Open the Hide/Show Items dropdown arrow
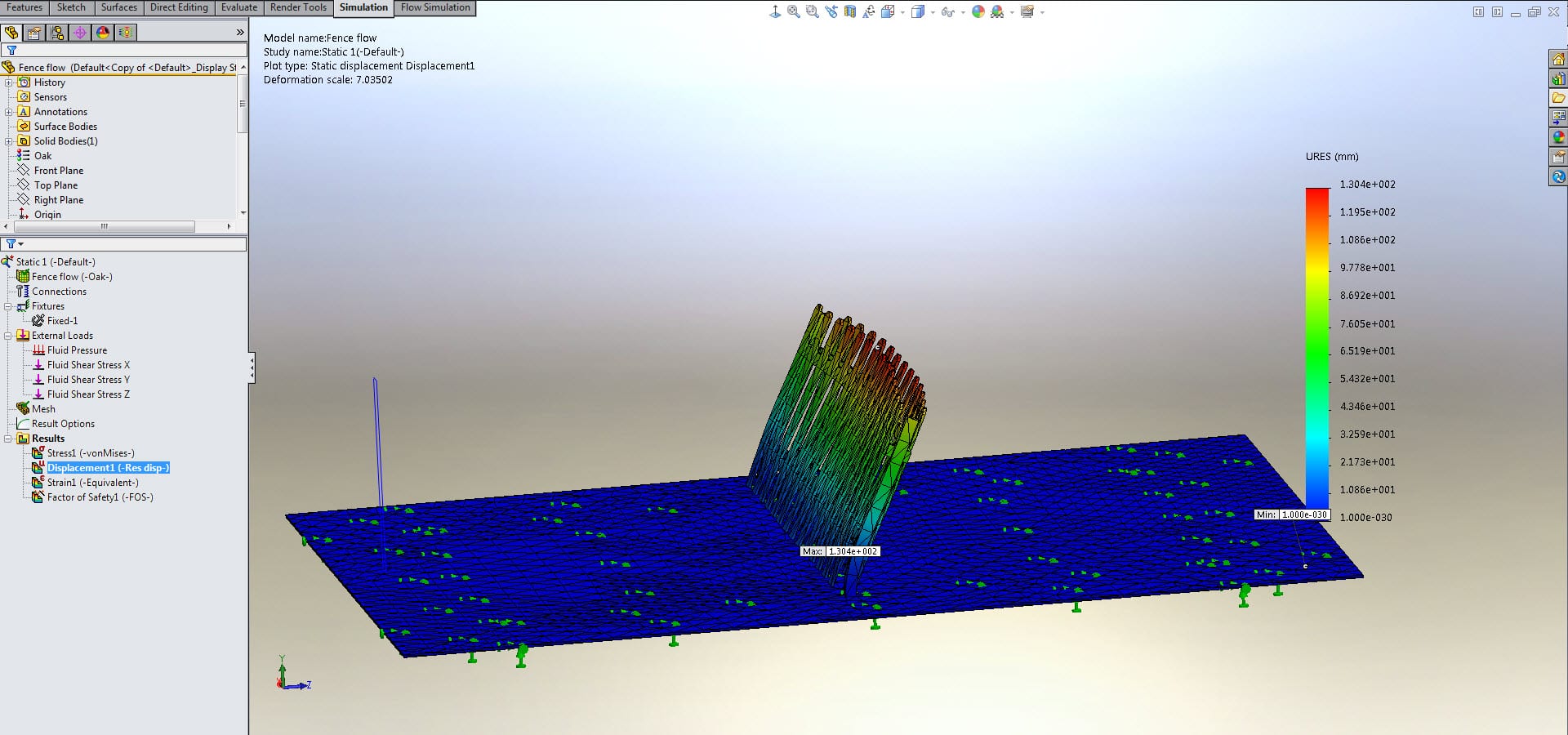The image size is (1568, 735). tap(963, 12)
